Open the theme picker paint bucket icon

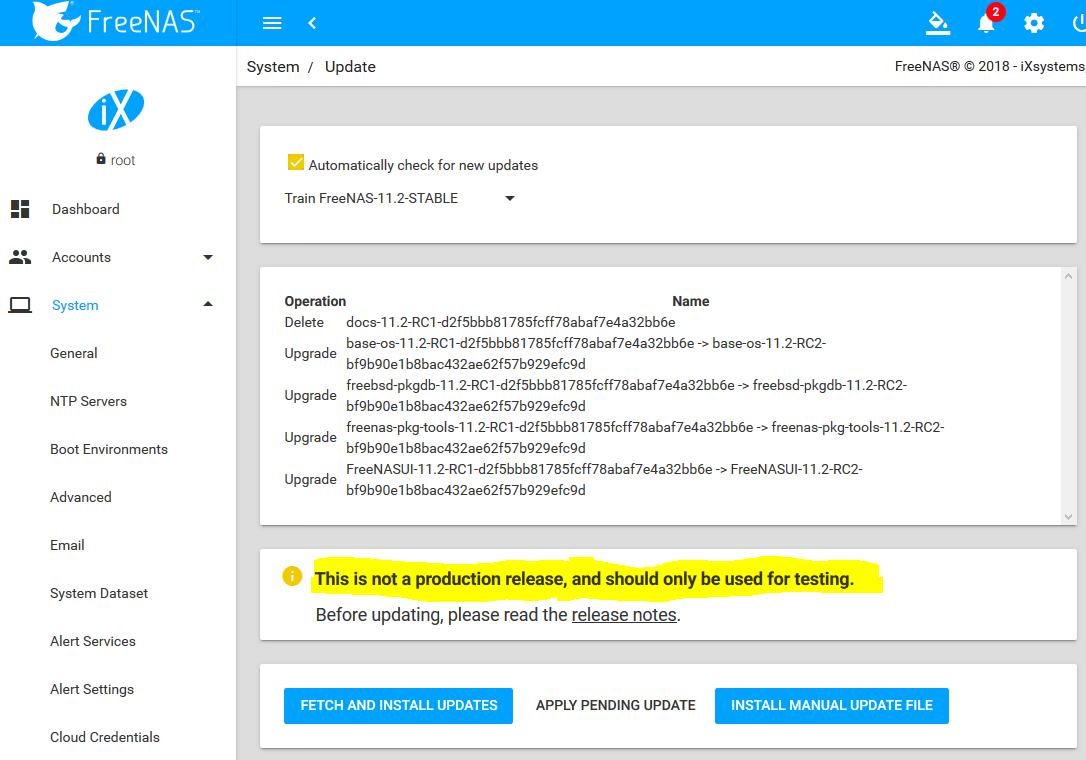[x=937, y=22]
